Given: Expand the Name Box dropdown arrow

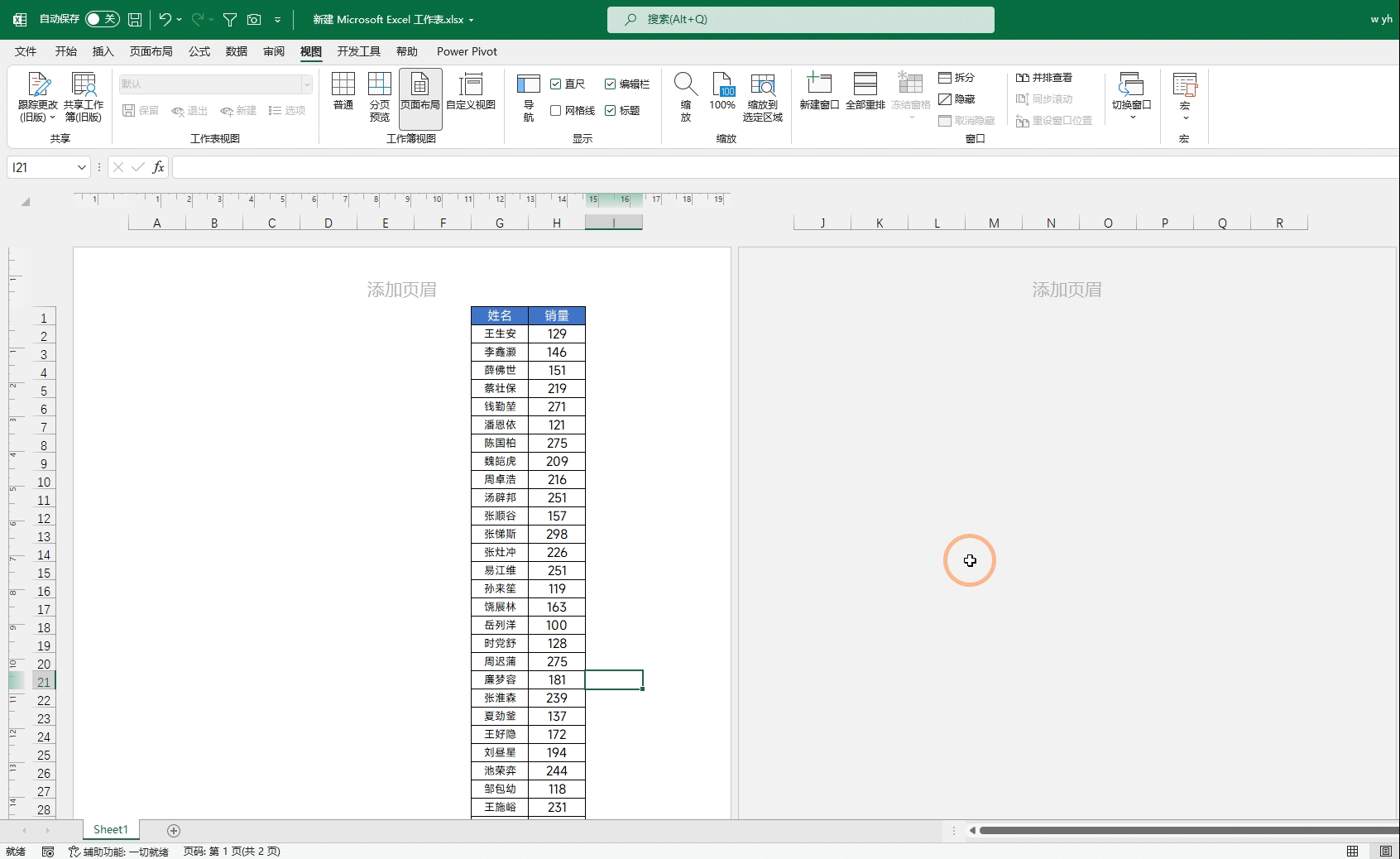Looking at the screenshot, I should 81,167.
